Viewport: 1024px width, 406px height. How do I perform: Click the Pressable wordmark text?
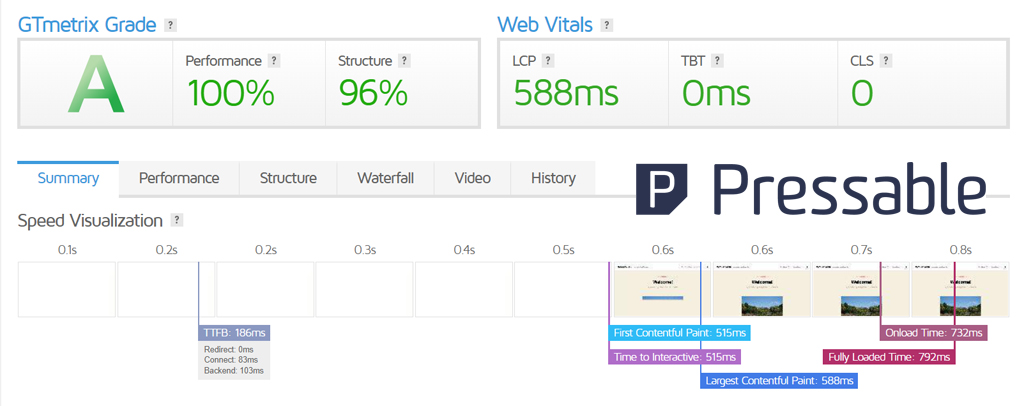pyautogui.click(x=849, y=188)
